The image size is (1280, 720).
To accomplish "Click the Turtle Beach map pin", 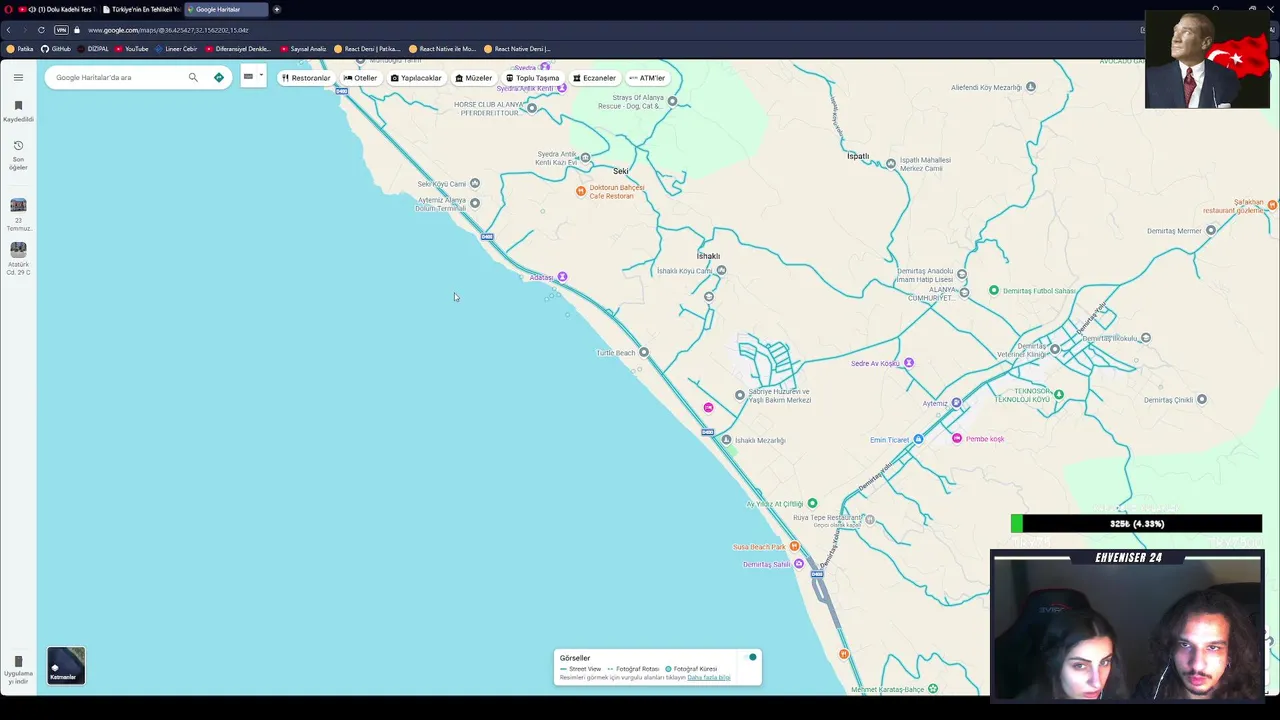I will (644, 352).
